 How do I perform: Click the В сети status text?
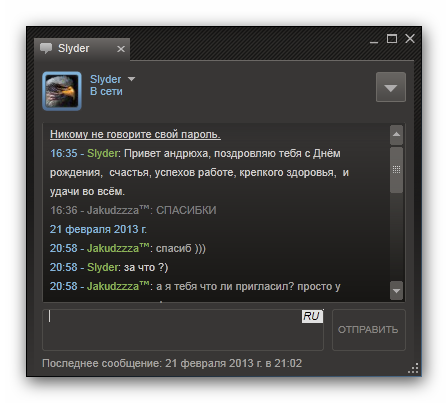106,91
